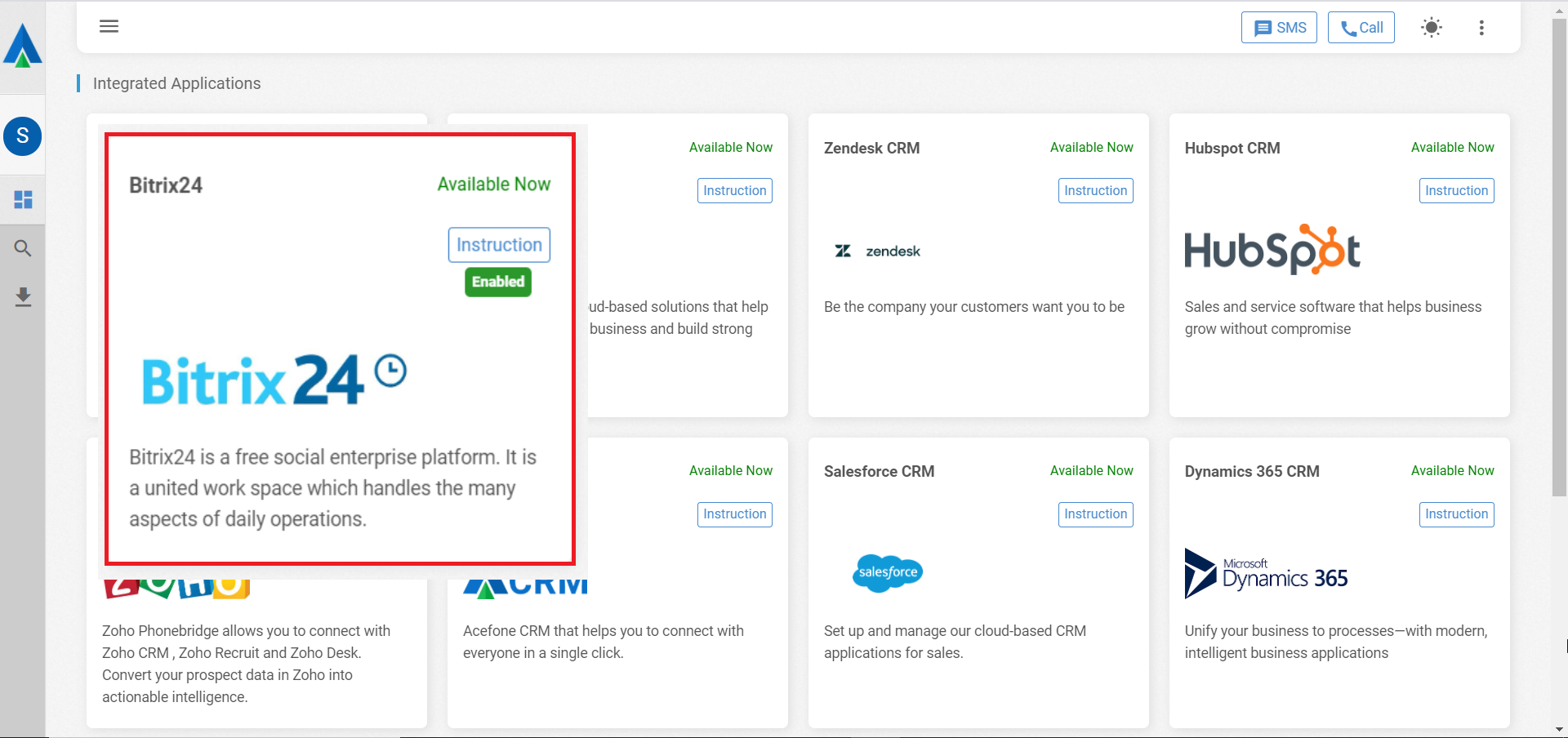Click the Salesforce cloud logo

(x=888, y=573)
